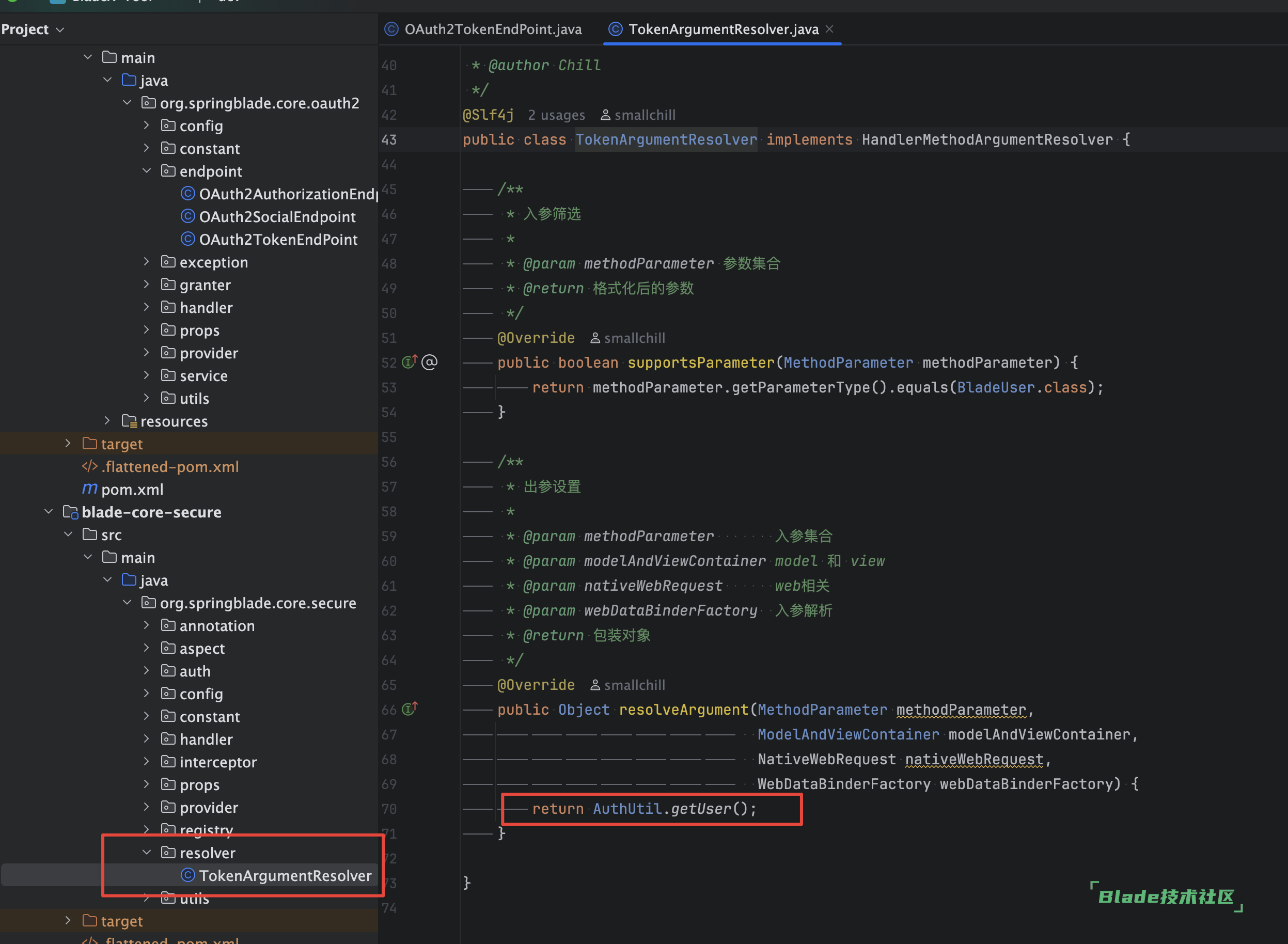Collapse the resolver package
The height and width of the screenshot is (944, 1288).
point(146,852)
